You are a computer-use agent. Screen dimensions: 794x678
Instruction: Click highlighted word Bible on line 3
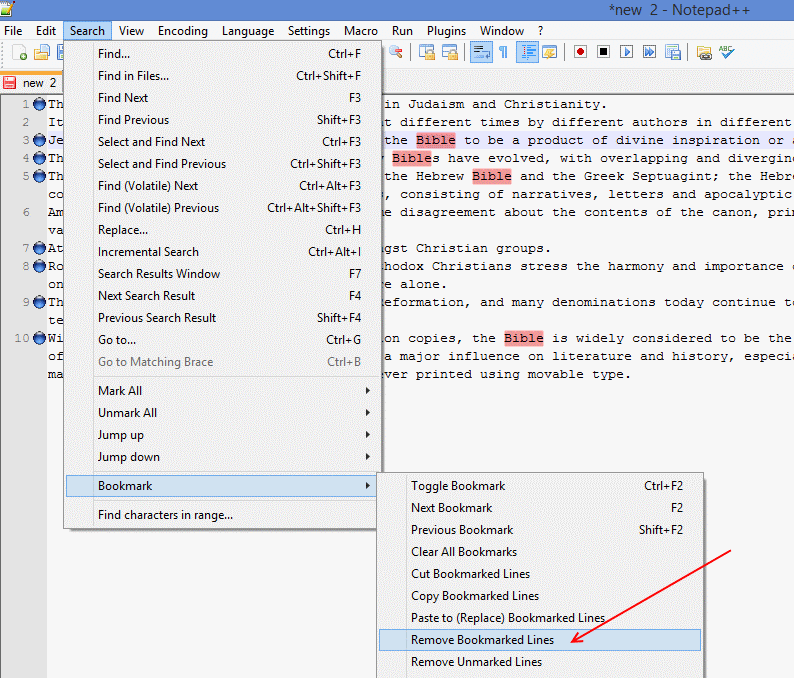(435, 140)
